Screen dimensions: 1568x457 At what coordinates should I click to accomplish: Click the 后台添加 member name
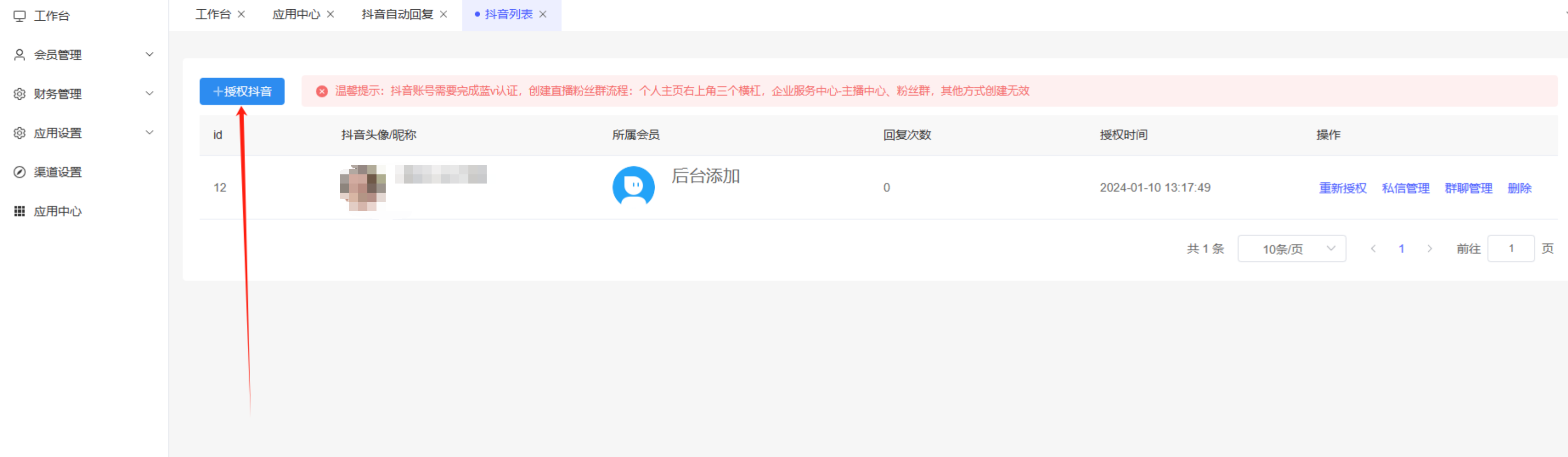(705, 176)
